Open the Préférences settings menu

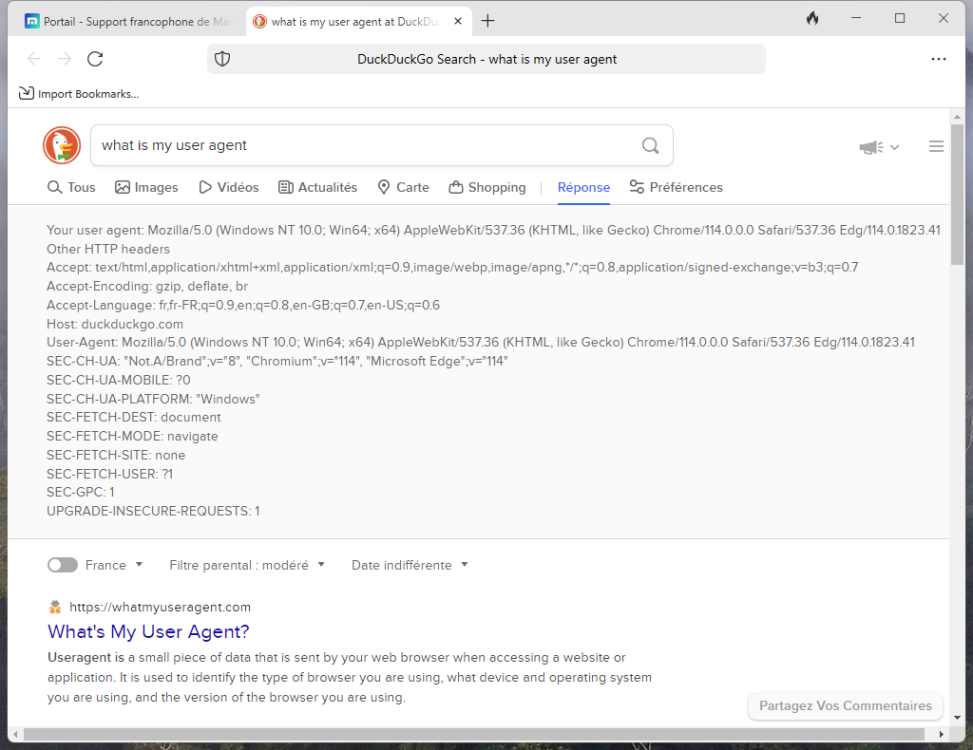(x=676, y=187)
